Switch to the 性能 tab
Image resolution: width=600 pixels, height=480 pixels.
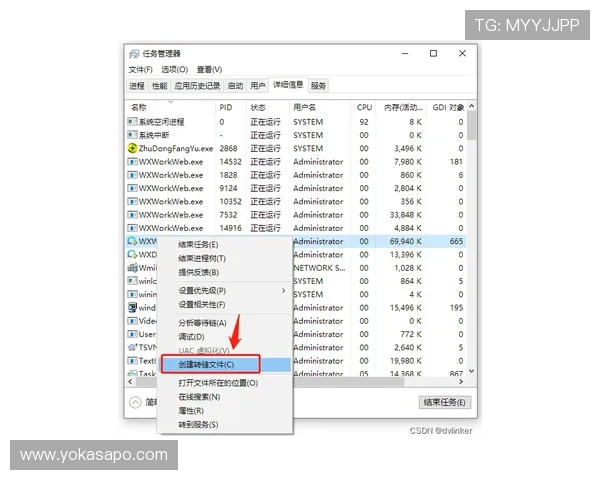point(160,86)
